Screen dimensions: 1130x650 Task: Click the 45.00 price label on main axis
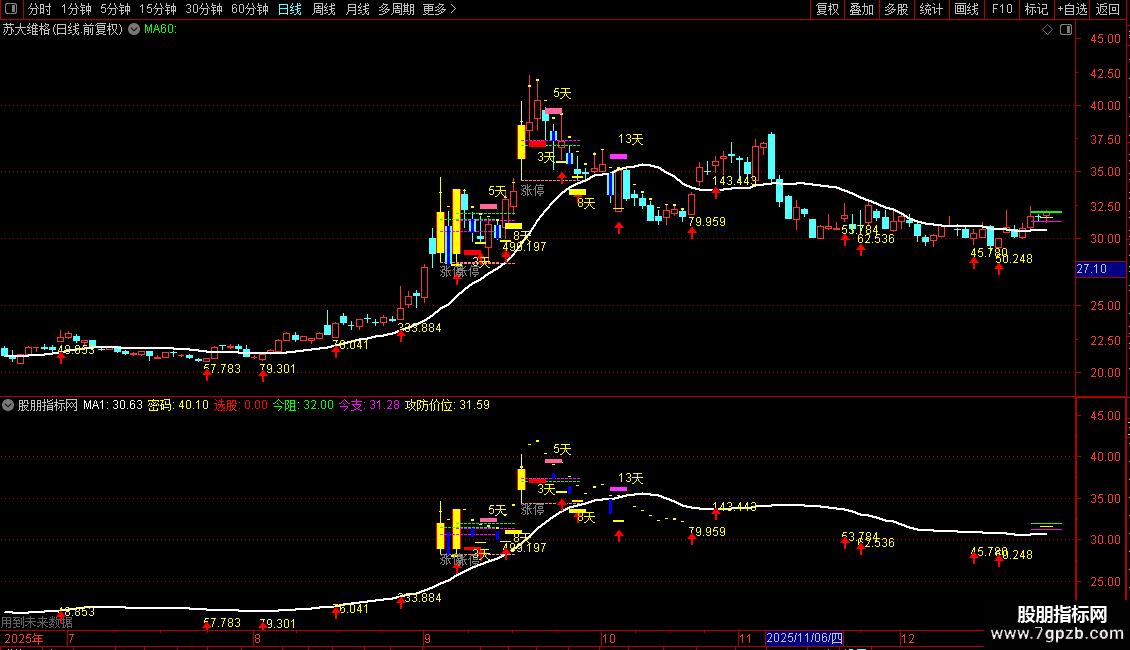1105,39
